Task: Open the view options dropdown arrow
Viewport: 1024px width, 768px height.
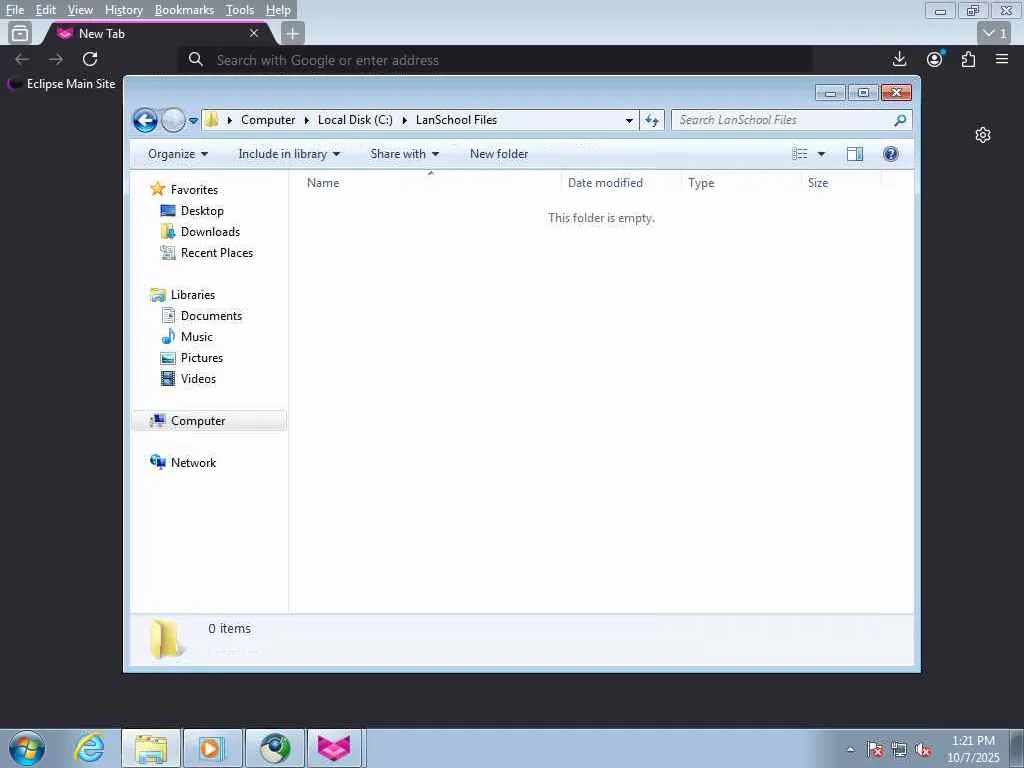Action: pyautogui.click(x=821, y=154)
